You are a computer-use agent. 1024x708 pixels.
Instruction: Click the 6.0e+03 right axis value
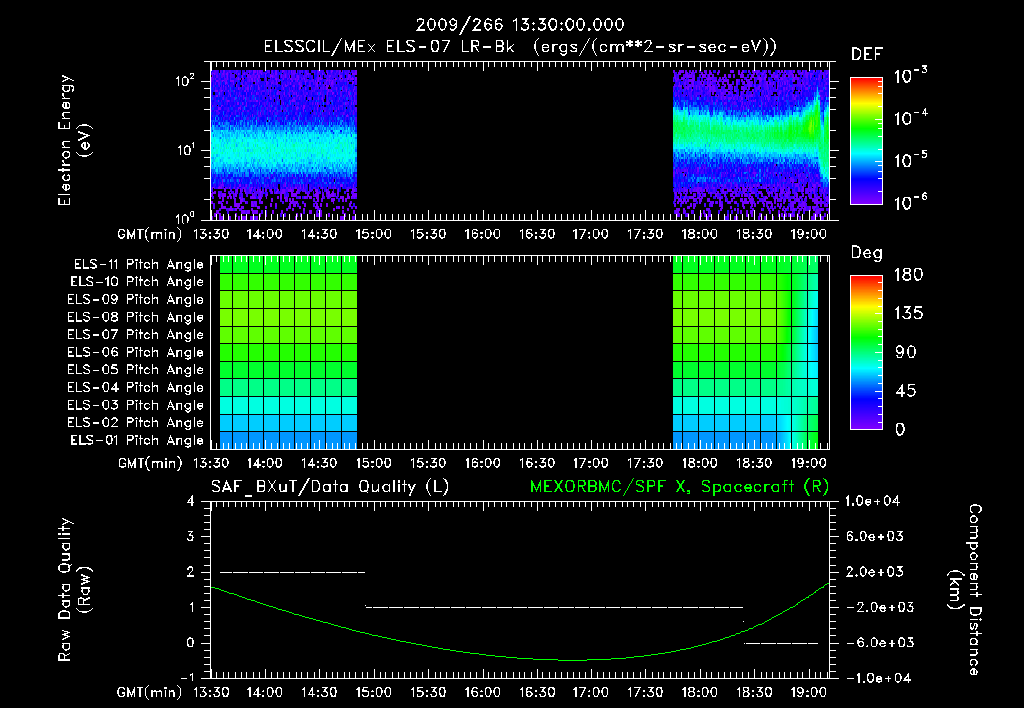coord(875,537)
